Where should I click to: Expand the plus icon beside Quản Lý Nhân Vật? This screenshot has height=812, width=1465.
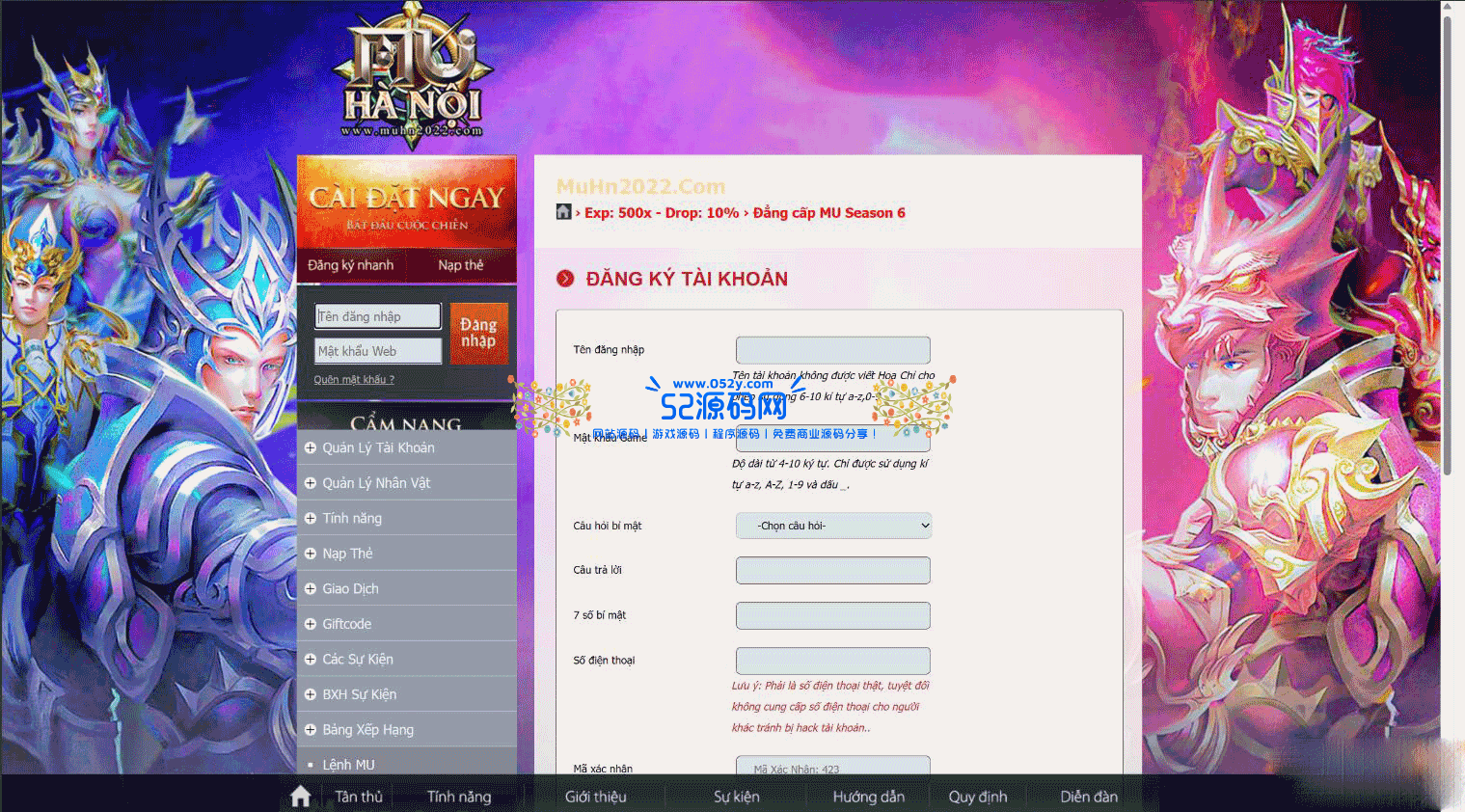311,483
